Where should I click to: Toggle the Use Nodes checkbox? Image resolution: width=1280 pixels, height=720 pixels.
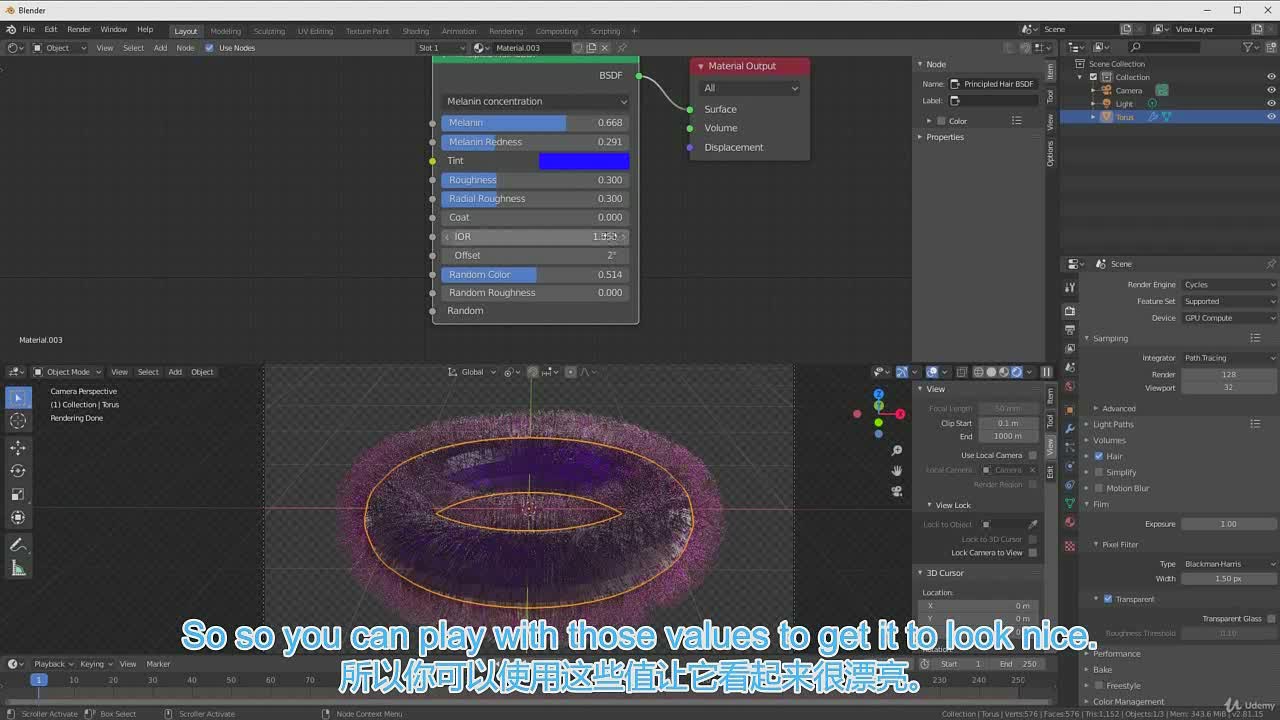click(209, 48)
